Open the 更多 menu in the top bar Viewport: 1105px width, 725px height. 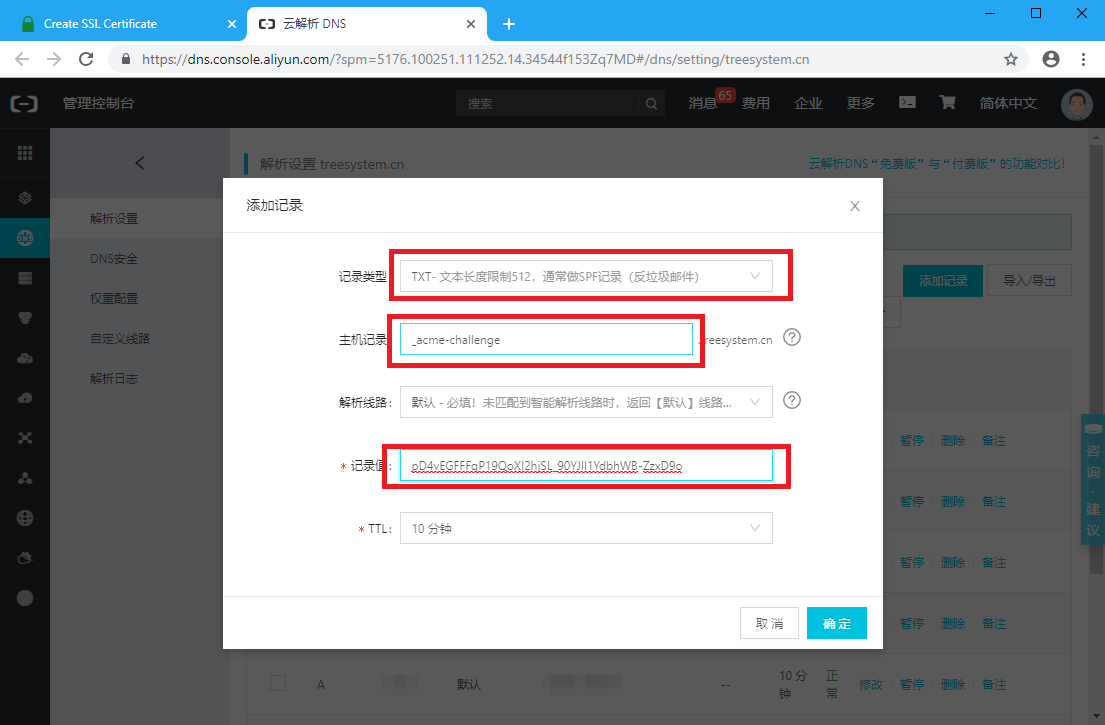click(x=860, y=103)
